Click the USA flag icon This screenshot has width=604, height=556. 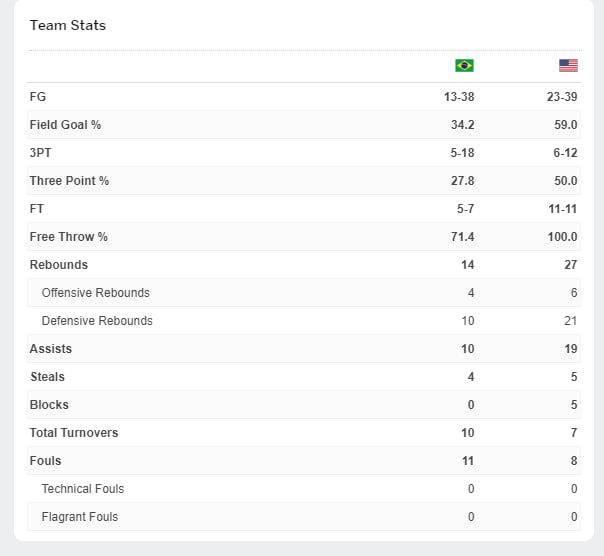click(568, 66)
